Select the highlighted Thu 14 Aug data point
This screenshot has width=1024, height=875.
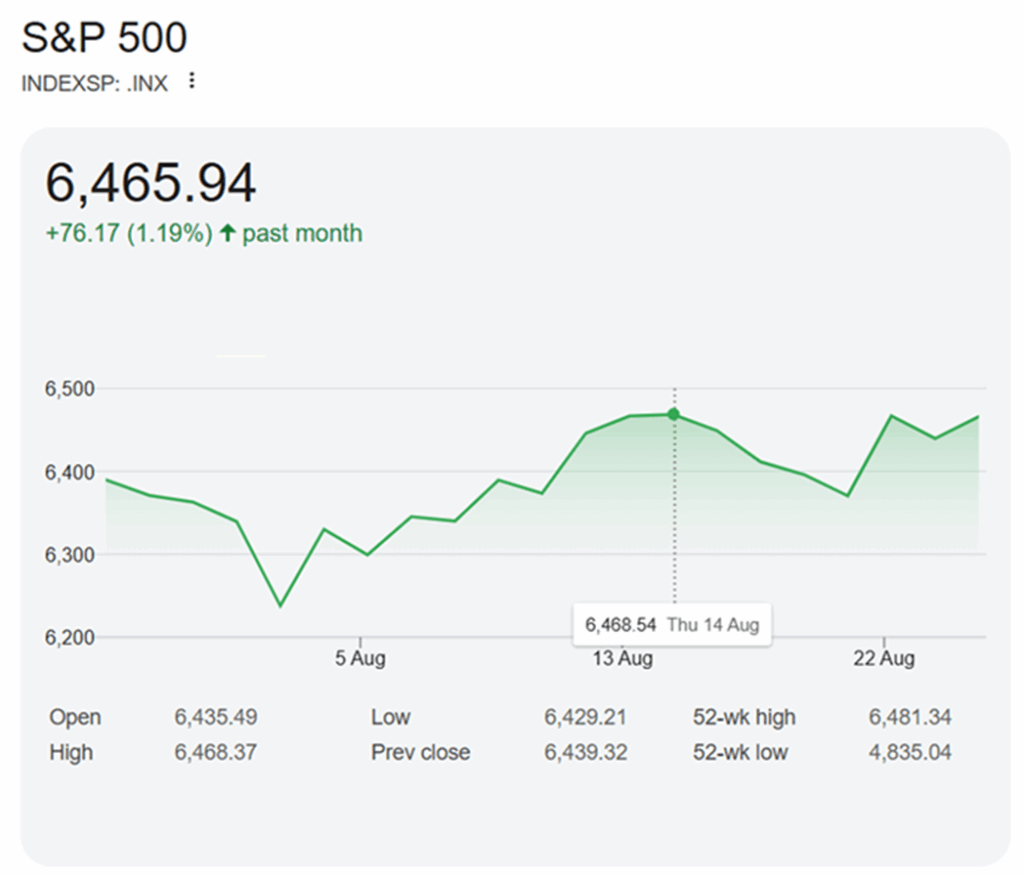pyautogui.click(x=674, y=414)
